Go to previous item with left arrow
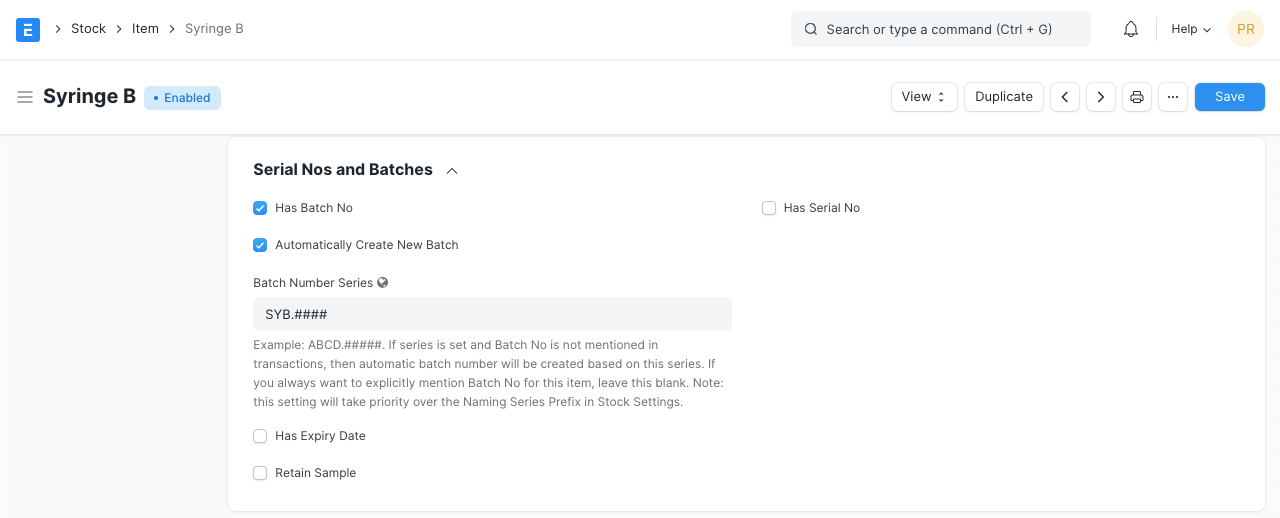Viewport: 1280px width, 518px height. (x=1065, y=97)
